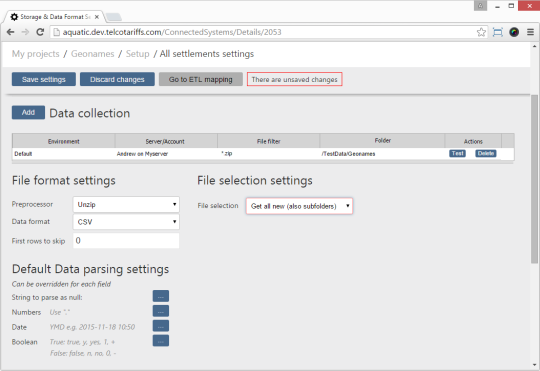
Task: Click Save settings button
Action: pos(44,79)
